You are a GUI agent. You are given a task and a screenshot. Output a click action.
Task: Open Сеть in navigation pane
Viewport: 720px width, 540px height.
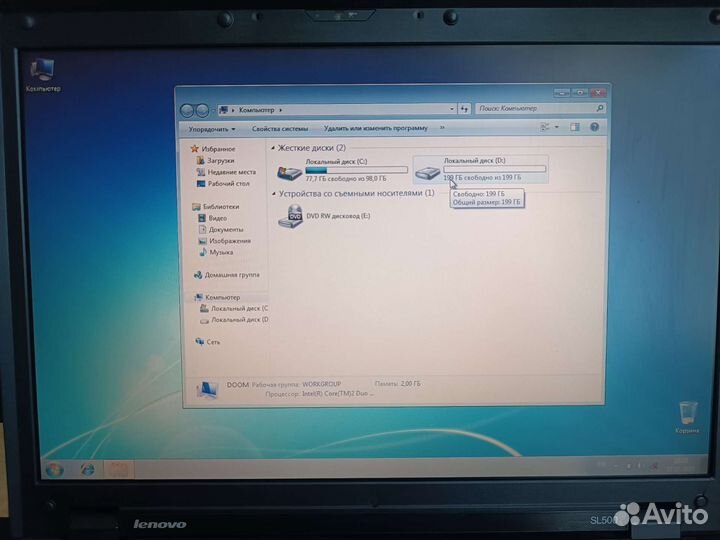(x=208, y=342)
